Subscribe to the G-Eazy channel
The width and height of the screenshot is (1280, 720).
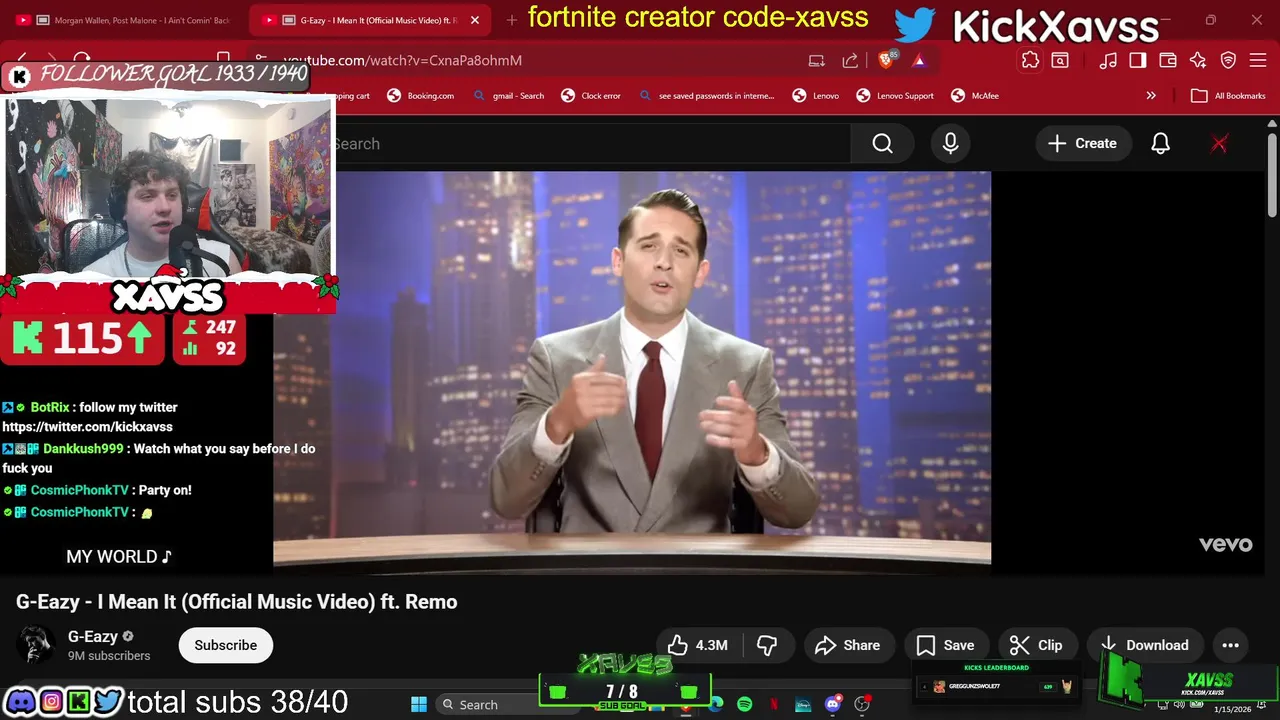(225, 645)
